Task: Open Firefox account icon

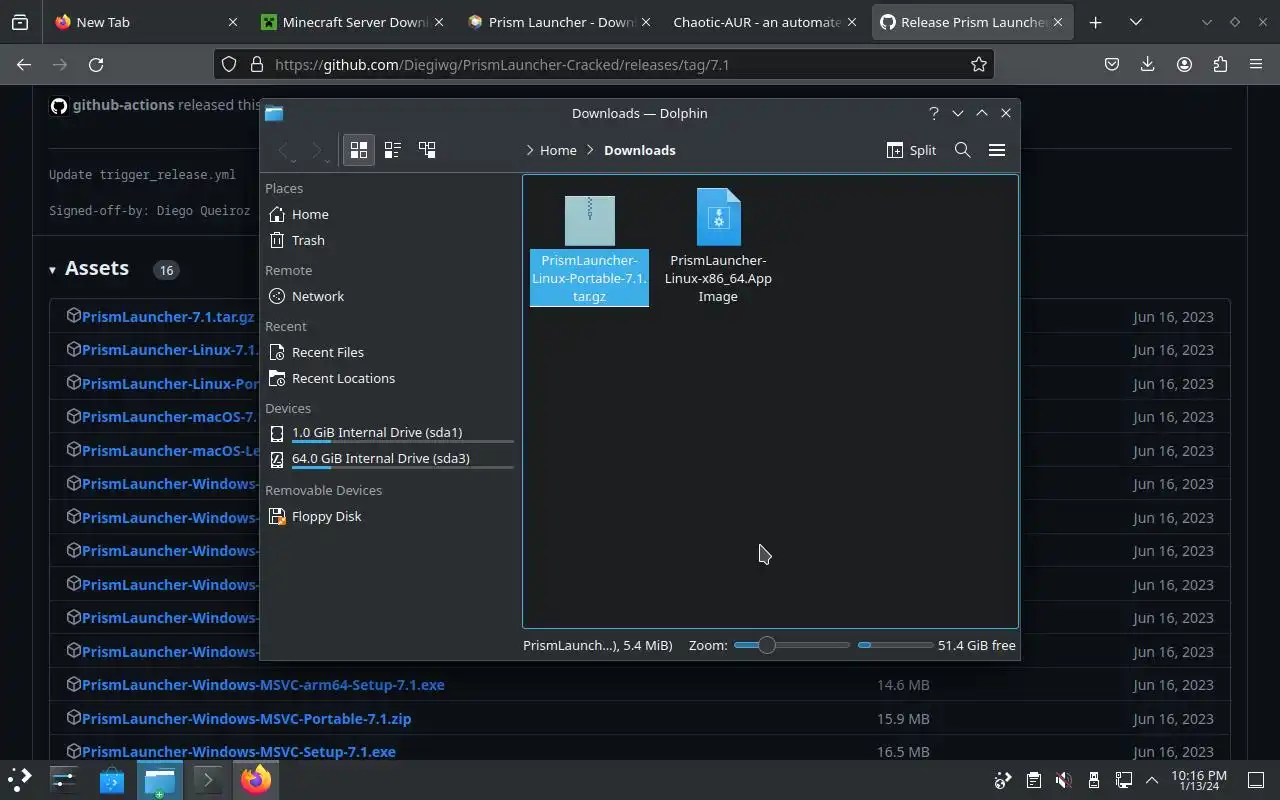Action: [x=1184, y=64]
